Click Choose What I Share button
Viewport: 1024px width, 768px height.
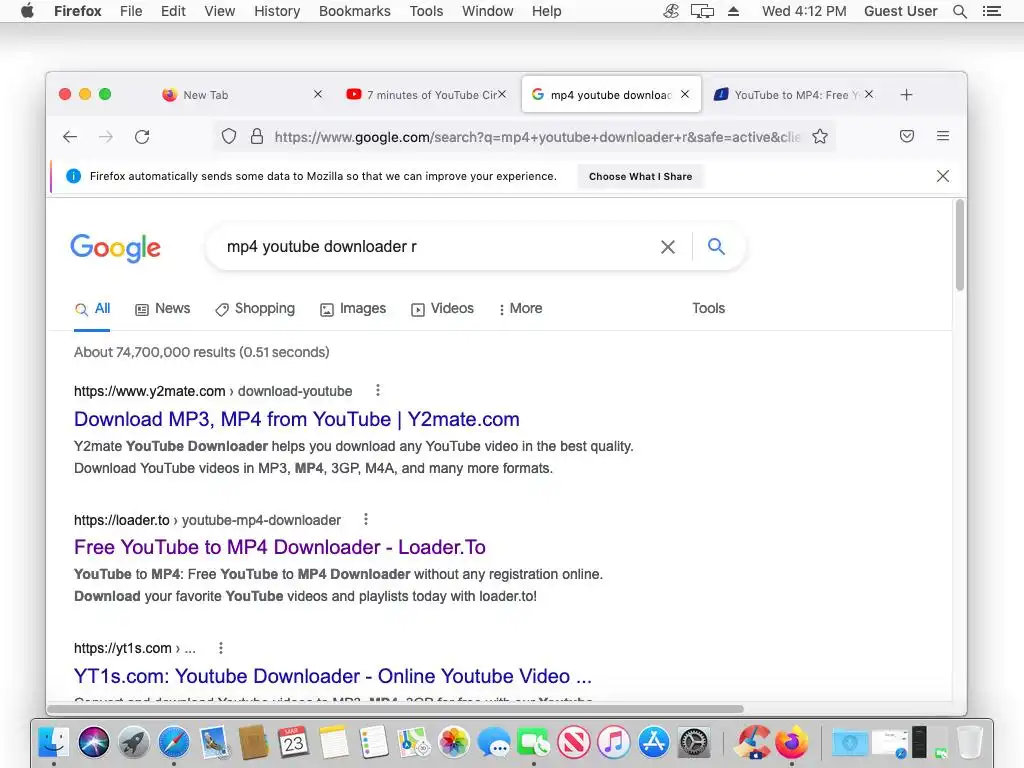[641, 176]
